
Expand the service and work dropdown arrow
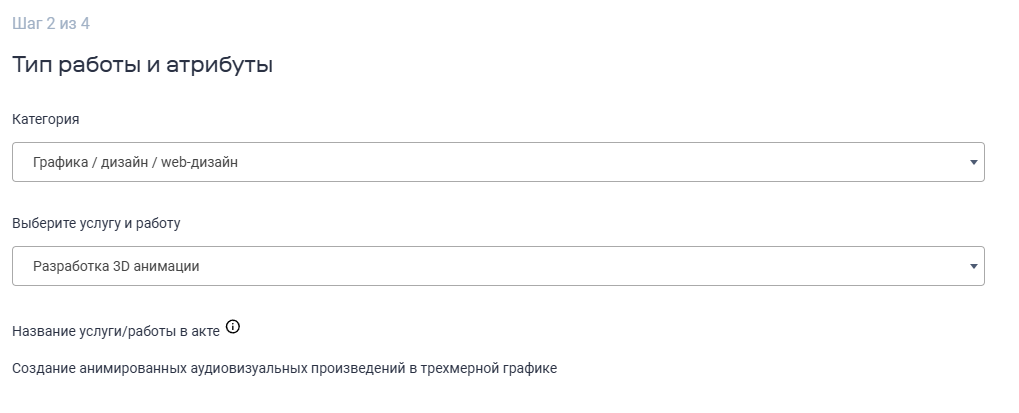[x=973, y=266]
